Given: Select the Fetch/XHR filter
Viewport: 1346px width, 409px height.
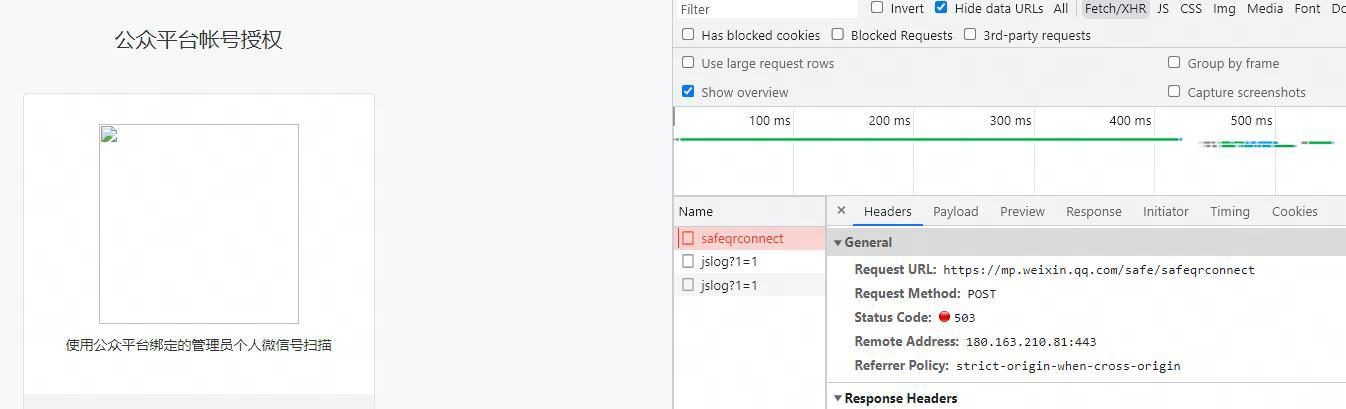Looking at the screenshot, I should point(1115,8).
